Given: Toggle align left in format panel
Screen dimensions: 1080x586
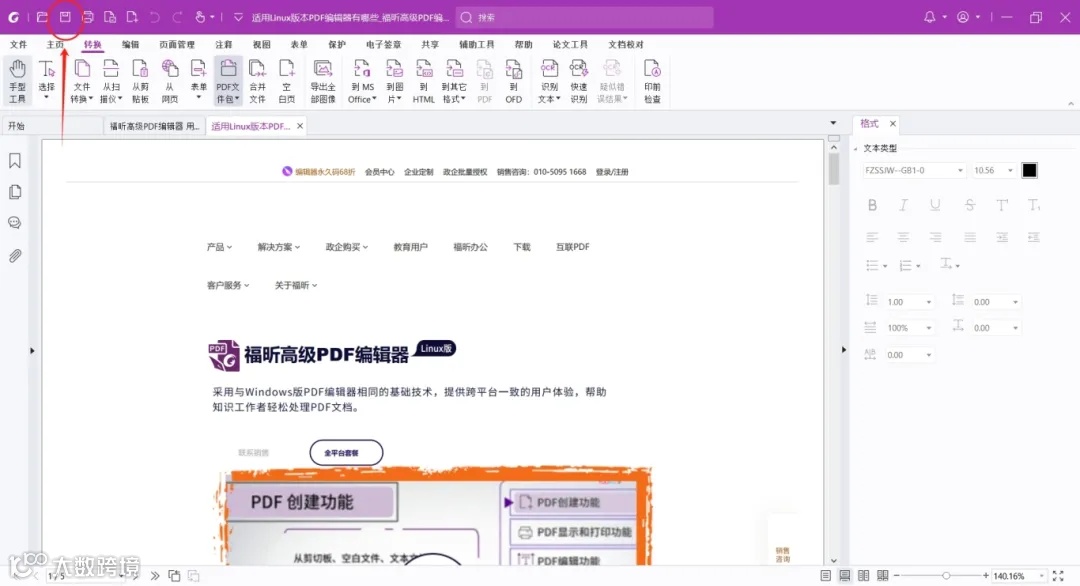Looking at the screenshot, I should [872, 237].
